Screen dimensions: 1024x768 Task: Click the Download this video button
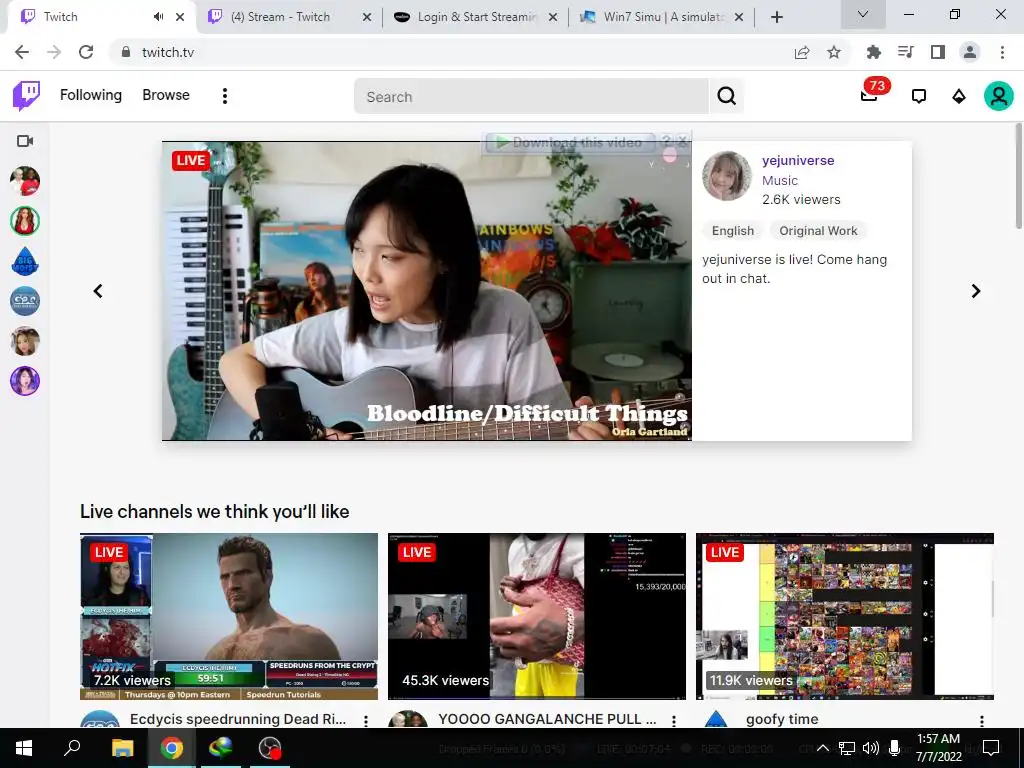point(569,142)
